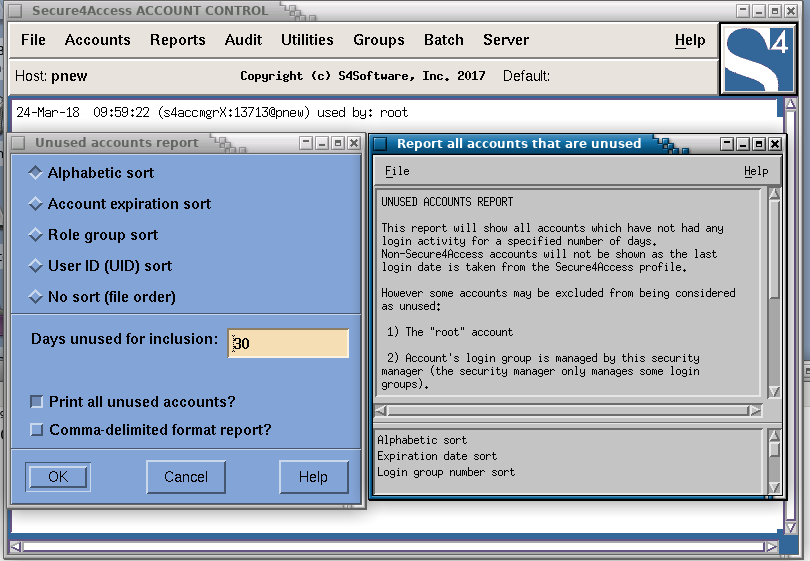Open the Reports menu

click(x=178, y=40)
